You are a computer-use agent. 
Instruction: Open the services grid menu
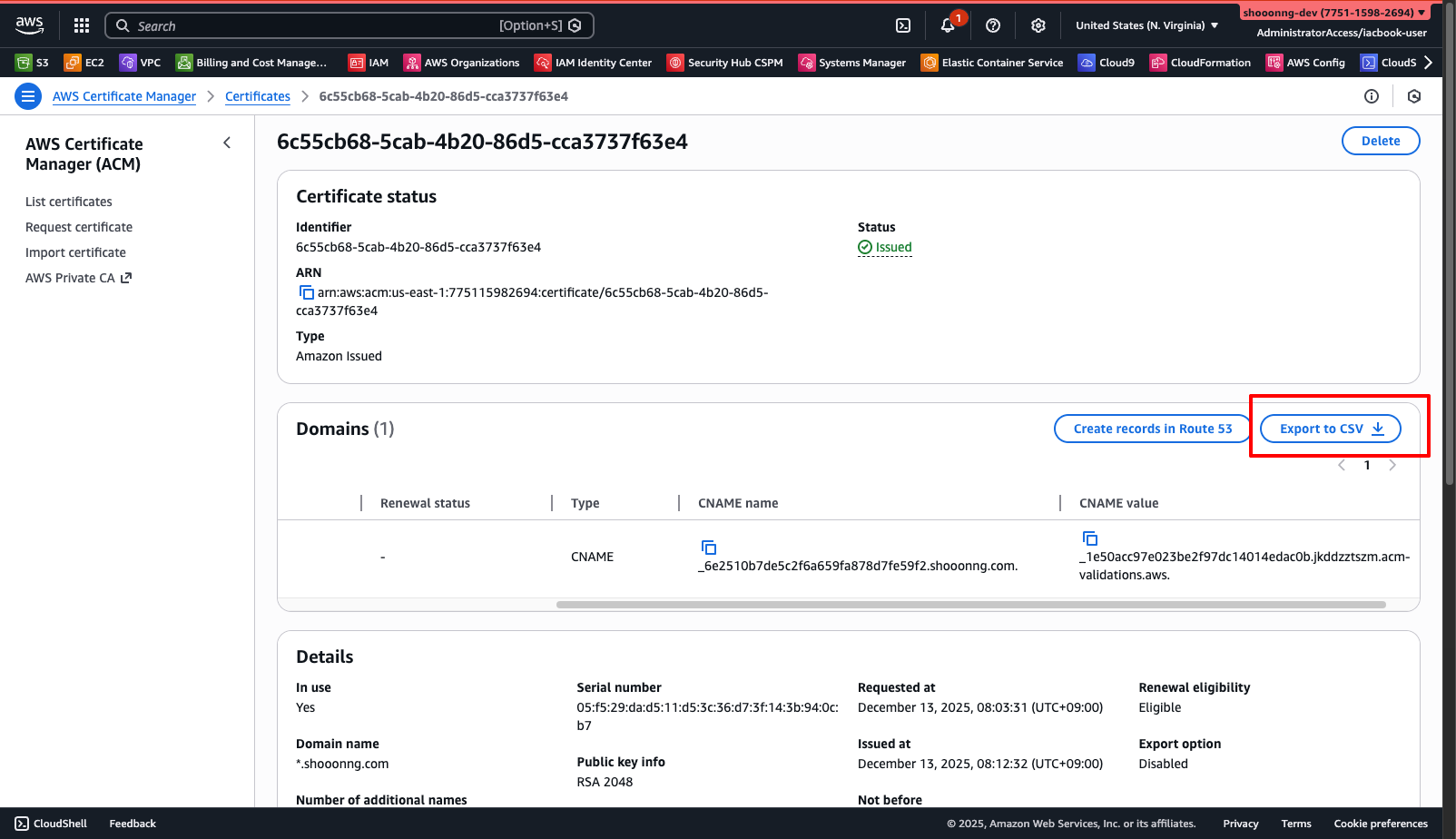(x=82, y=25)
